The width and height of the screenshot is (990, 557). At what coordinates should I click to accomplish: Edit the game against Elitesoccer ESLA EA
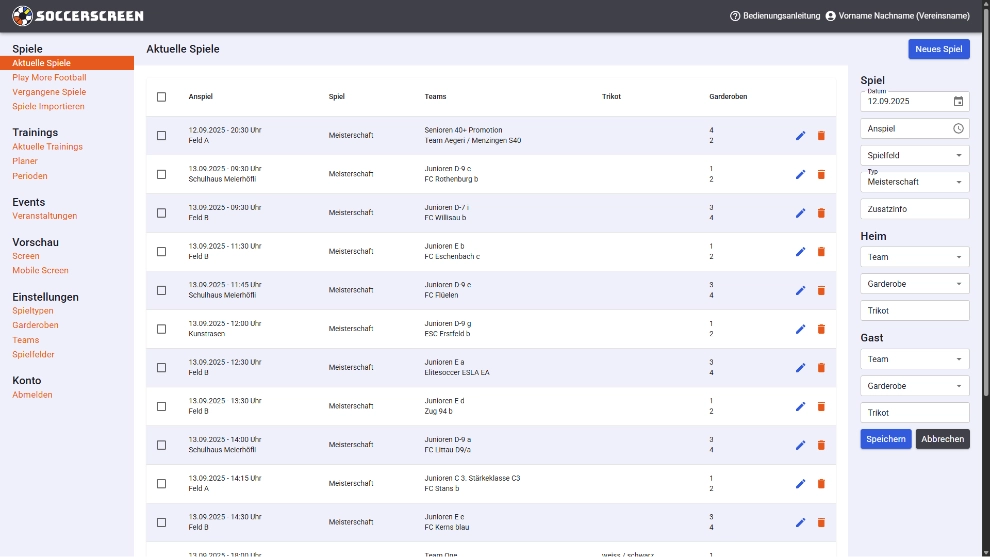pyautogui.click(x=800, y=368)
